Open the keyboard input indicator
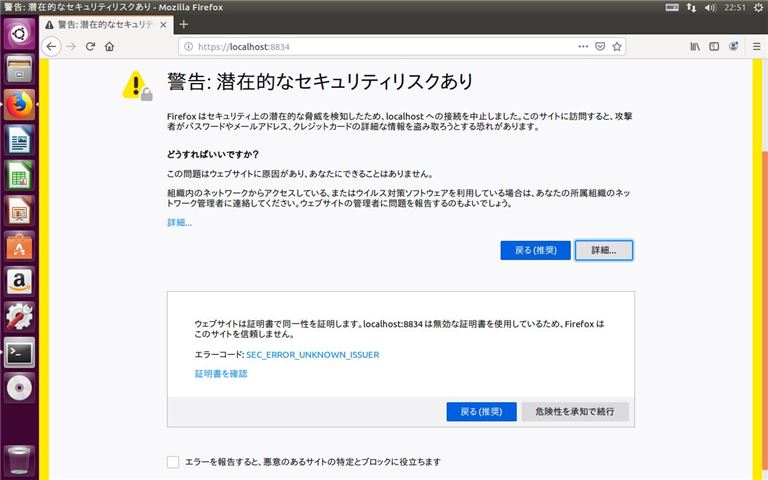768x480 pixels. tap(672, 7)
